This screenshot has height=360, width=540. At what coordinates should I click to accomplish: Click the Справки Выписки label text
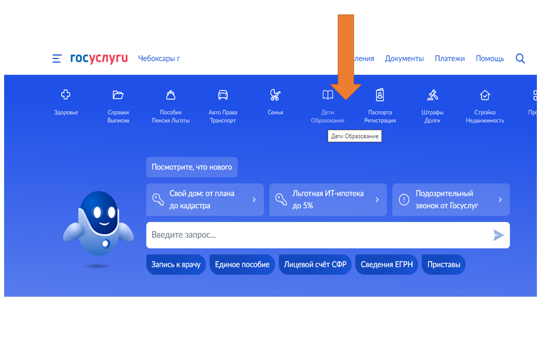pyautogui.click(x=118, y=116)
